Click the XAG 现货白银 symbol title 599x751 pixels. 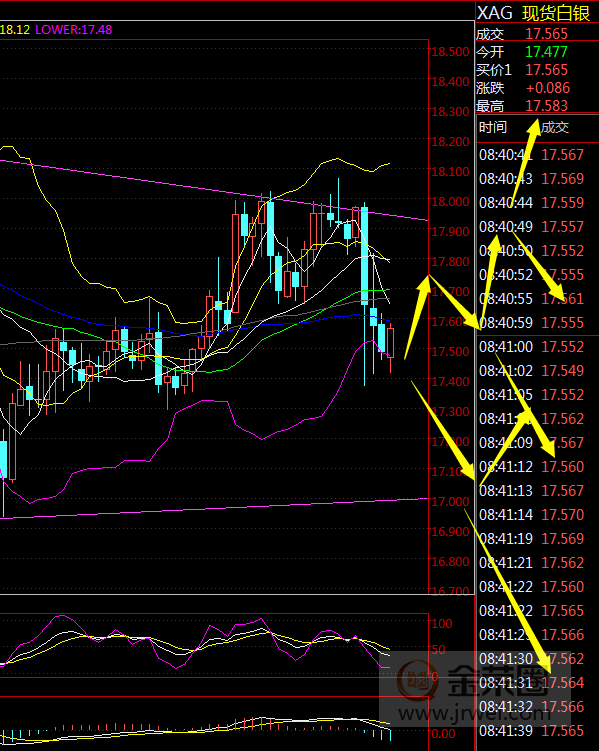coord(533,13)
